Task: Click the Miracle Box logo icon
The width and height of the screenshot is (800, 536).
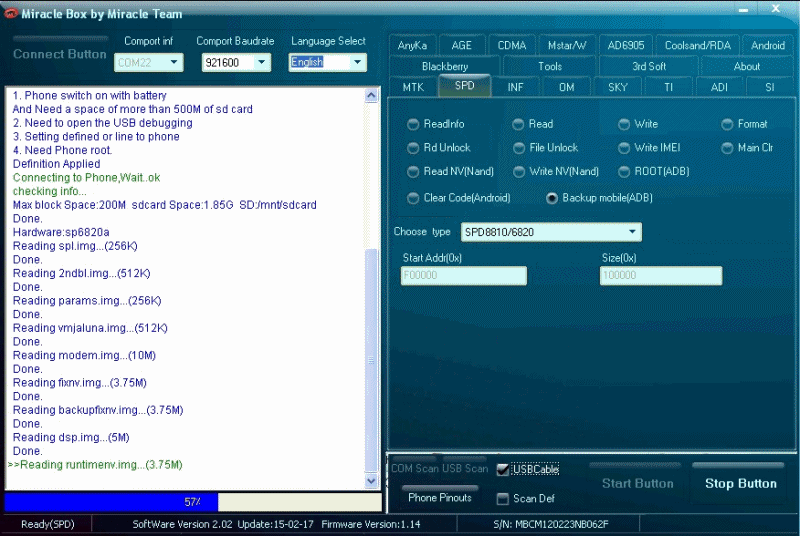Action: tap(10, 14)
